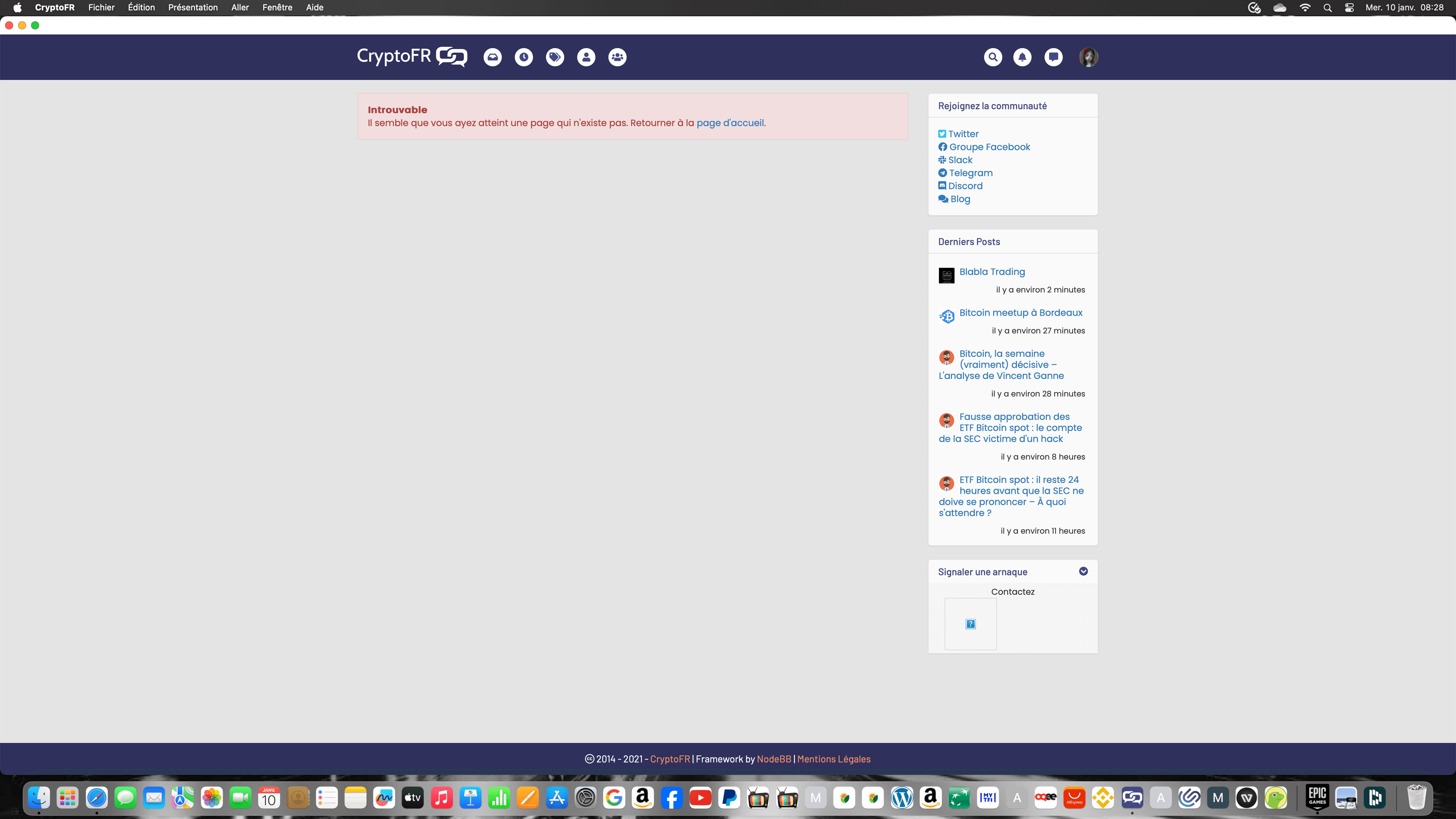The width and height of the screenshot is (1456, 819).
Task: Open the Telegram community link
Action: pos(970,173)
